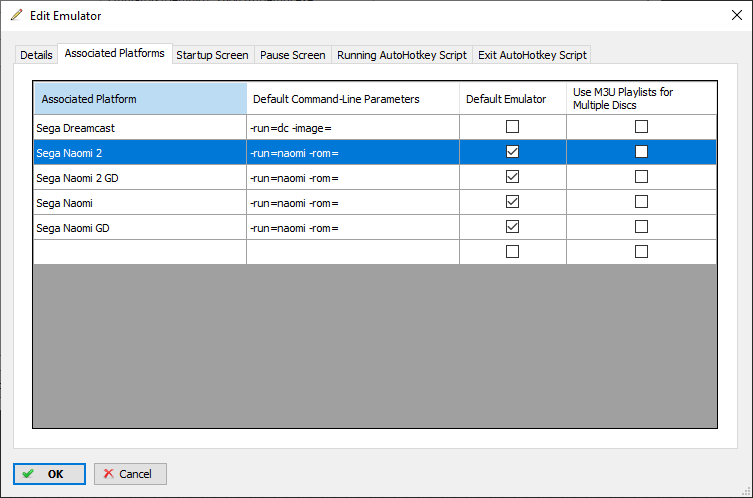
Task: Edit command-line parameters for the Sega Naomi row
Action: (x=353, y=203)
